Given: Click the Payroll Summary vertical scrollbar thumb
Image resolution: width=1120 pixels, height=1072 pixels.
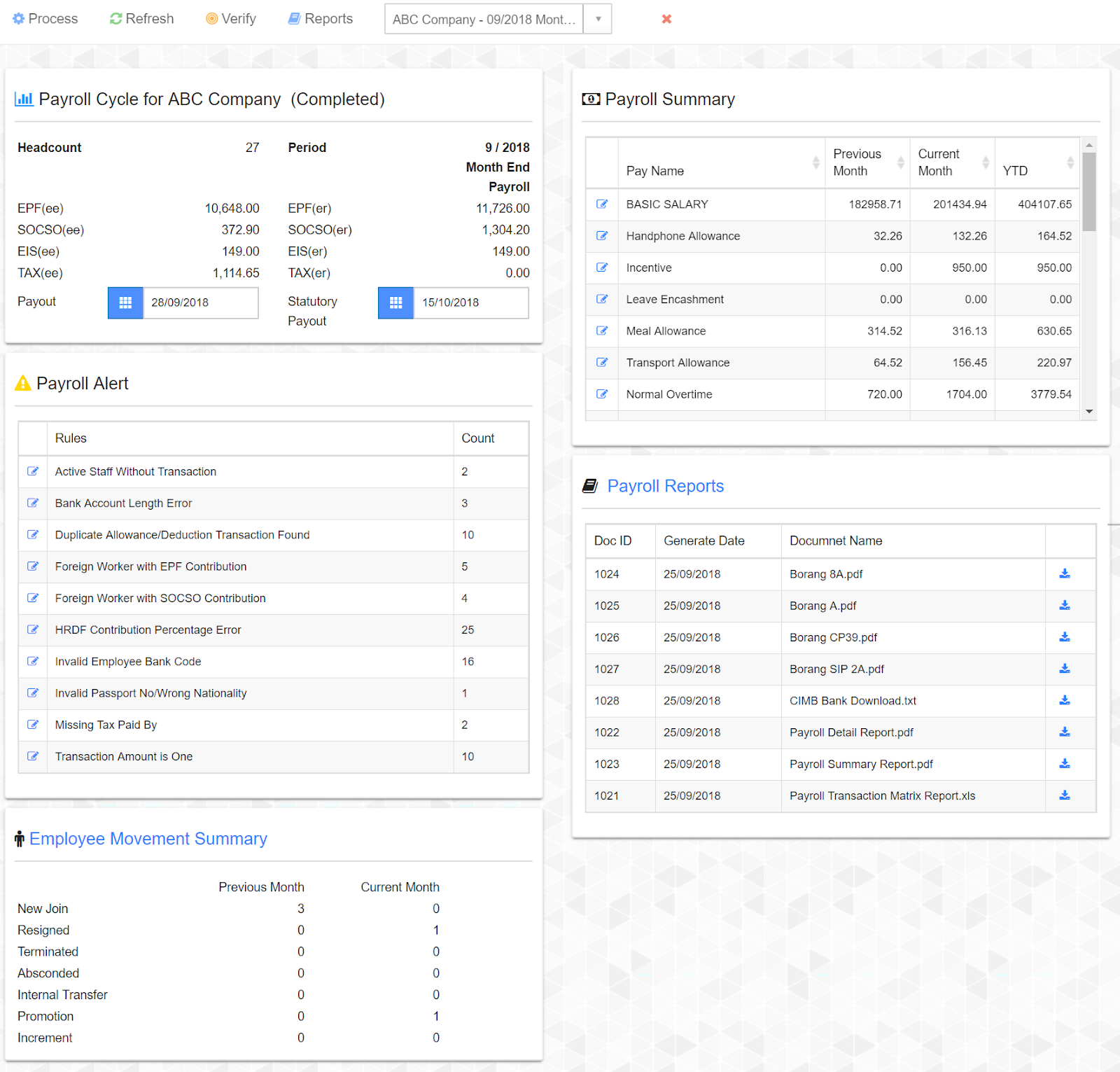Looking at the screenshot, I should tap(1088, 191).
